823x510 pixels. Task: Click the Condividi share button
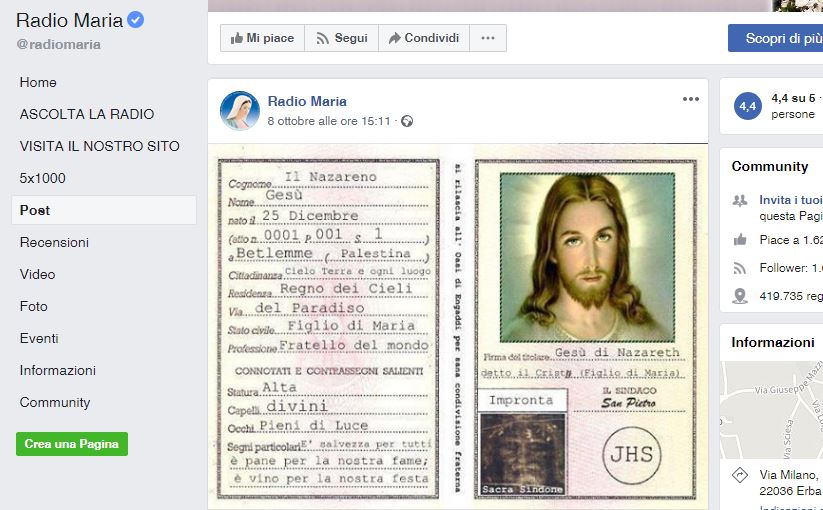pos(424,38)
